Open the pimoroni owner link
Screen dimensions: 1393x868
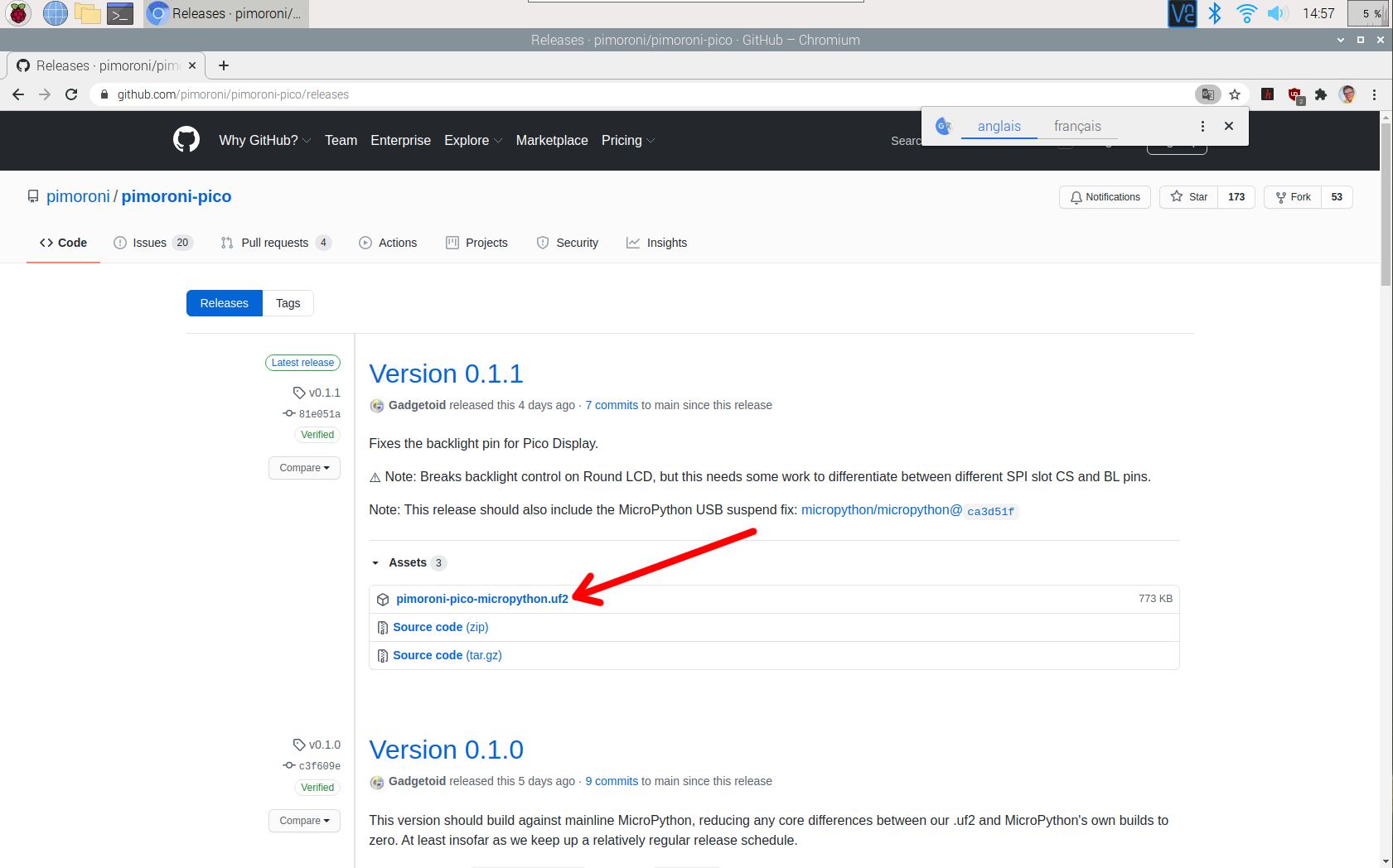click(78, 196)
